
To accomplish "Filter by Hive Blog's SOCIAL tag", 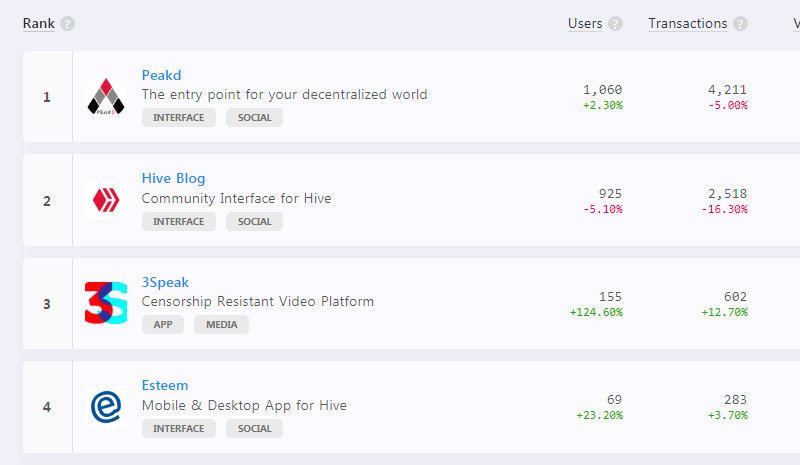I will tap(254, 222).
